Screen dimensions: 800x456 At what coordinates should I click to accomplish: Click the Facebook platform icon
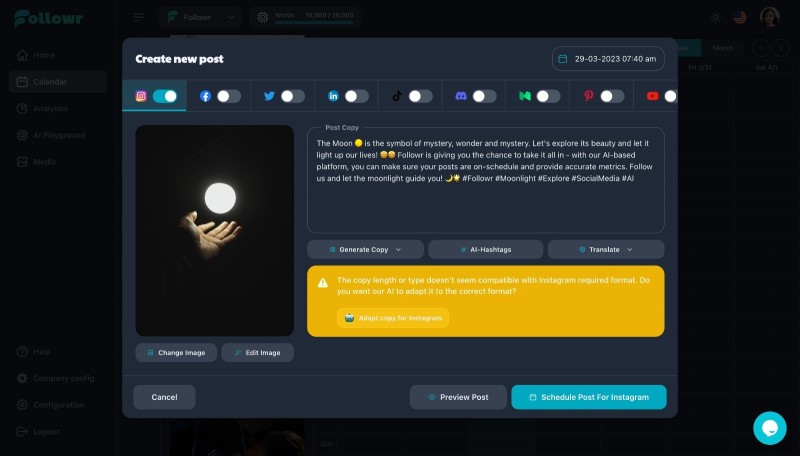point(205,96)
